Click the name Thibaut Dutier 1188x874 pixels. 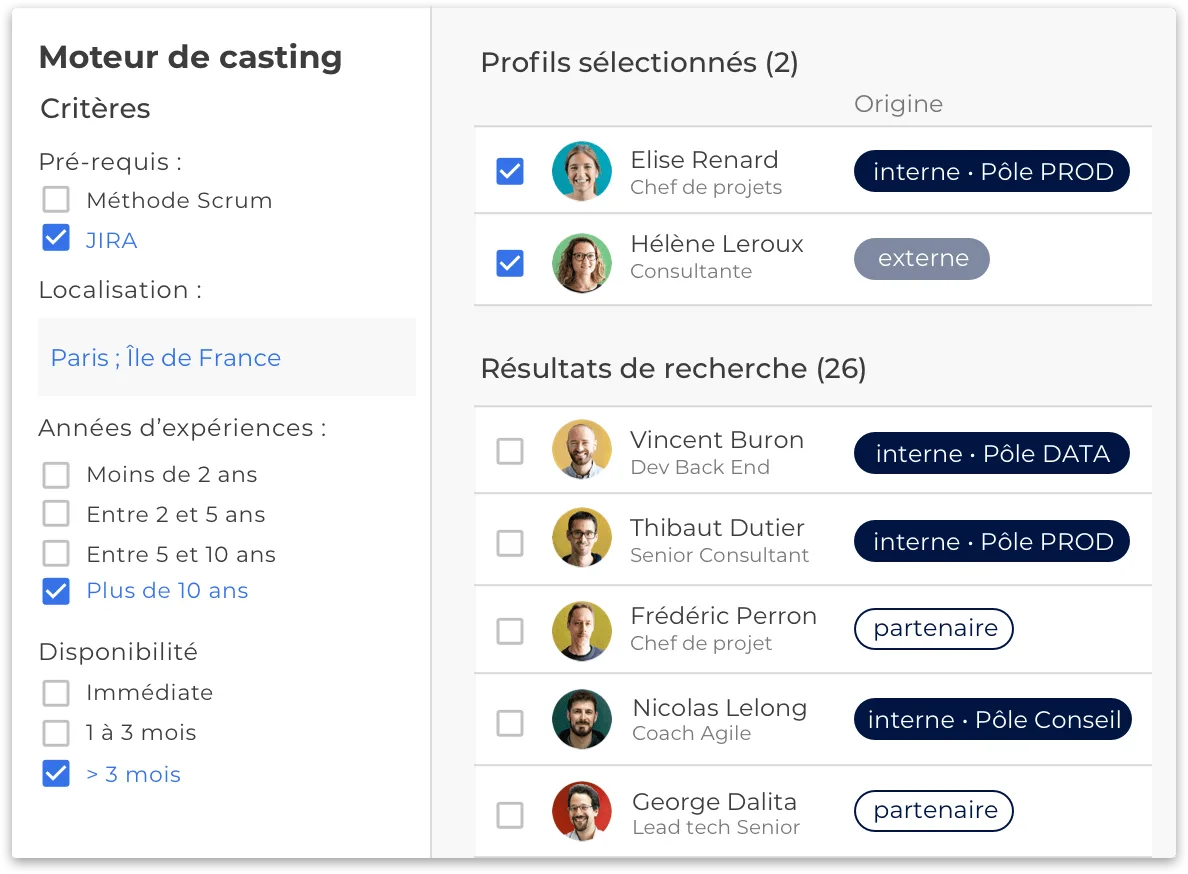(717, 528)
